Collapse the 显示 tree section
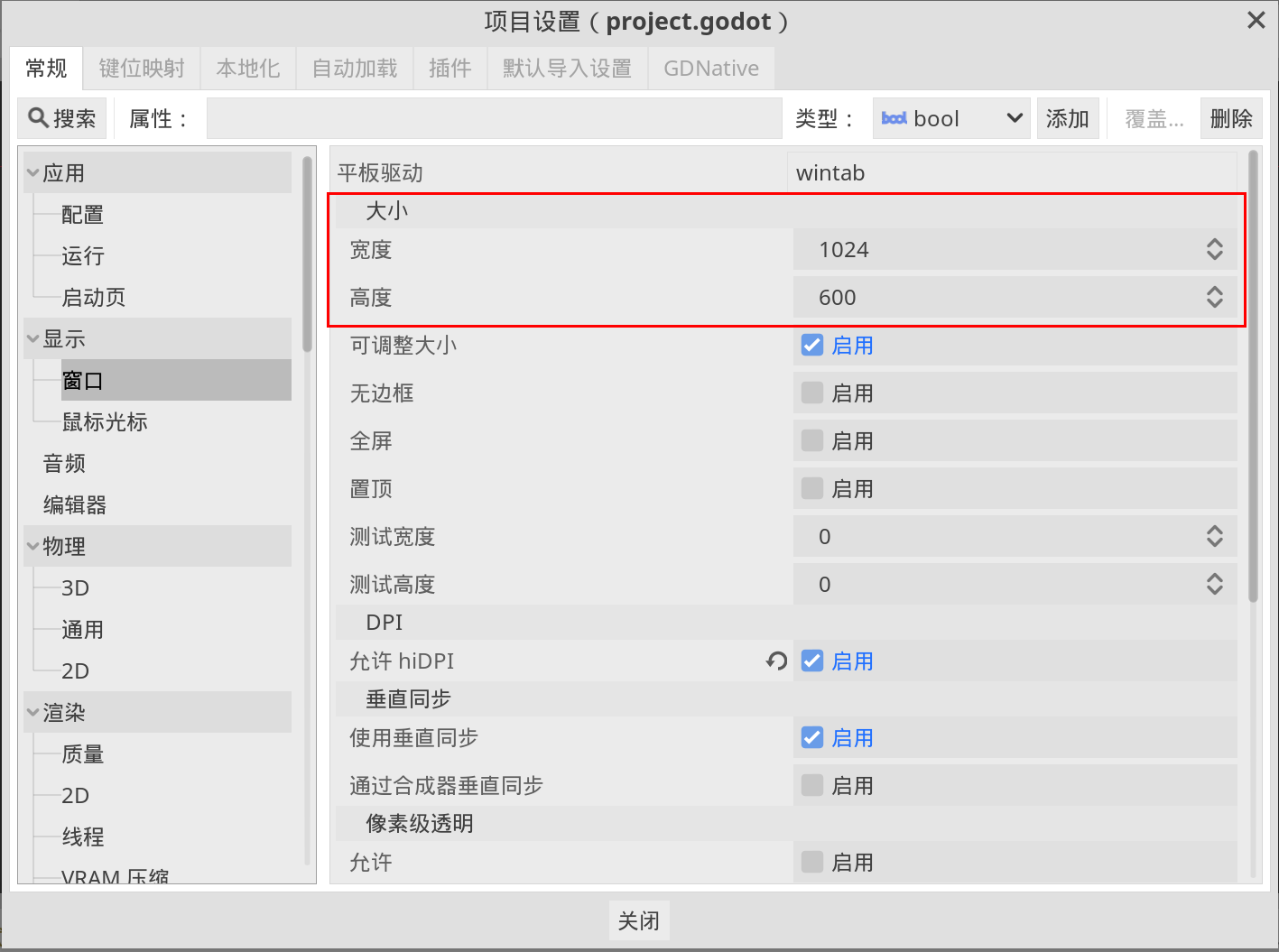The width and height of the screenshot is (1279, 952). (32, 338)
